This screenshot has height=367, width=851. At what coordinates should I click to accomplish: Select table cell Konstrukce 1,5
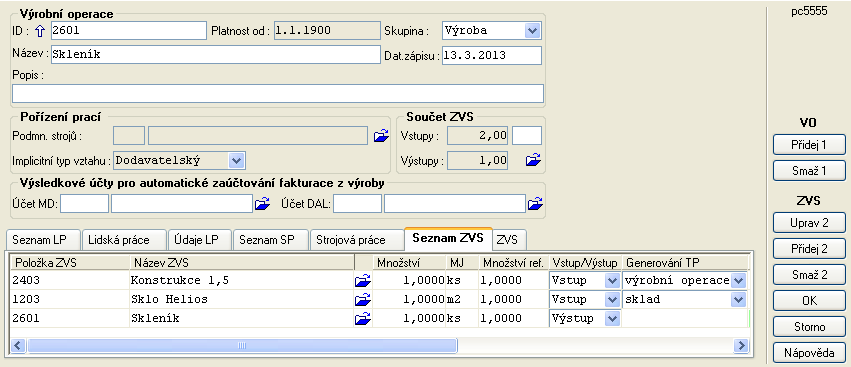click(x=242, y=281)
